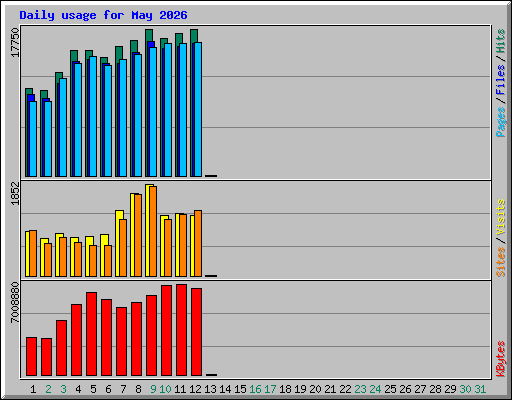
Task: Click the 1852 visits axis value
Action: [15, 193]
